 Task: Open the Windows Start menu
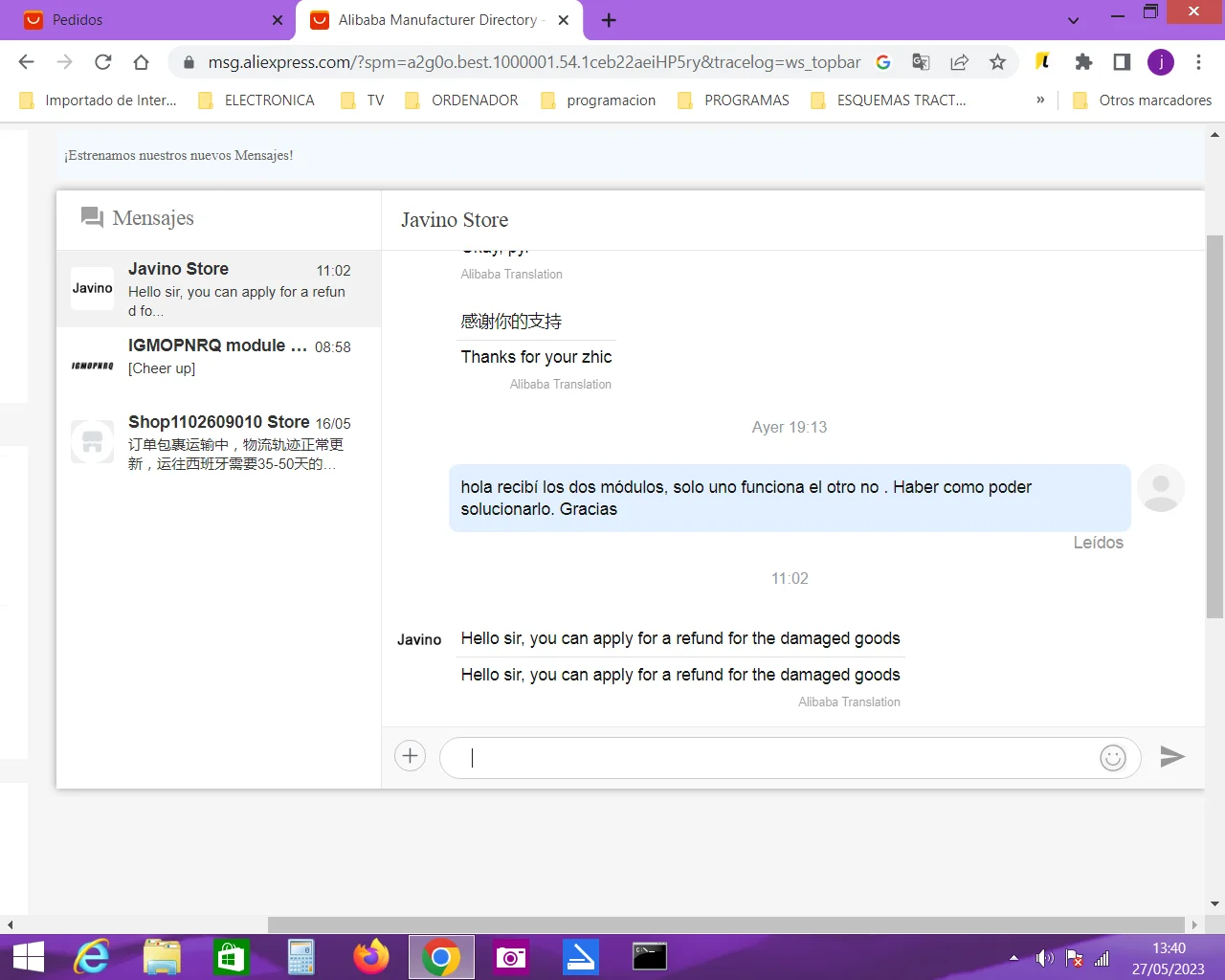click(x=28, y=957)
